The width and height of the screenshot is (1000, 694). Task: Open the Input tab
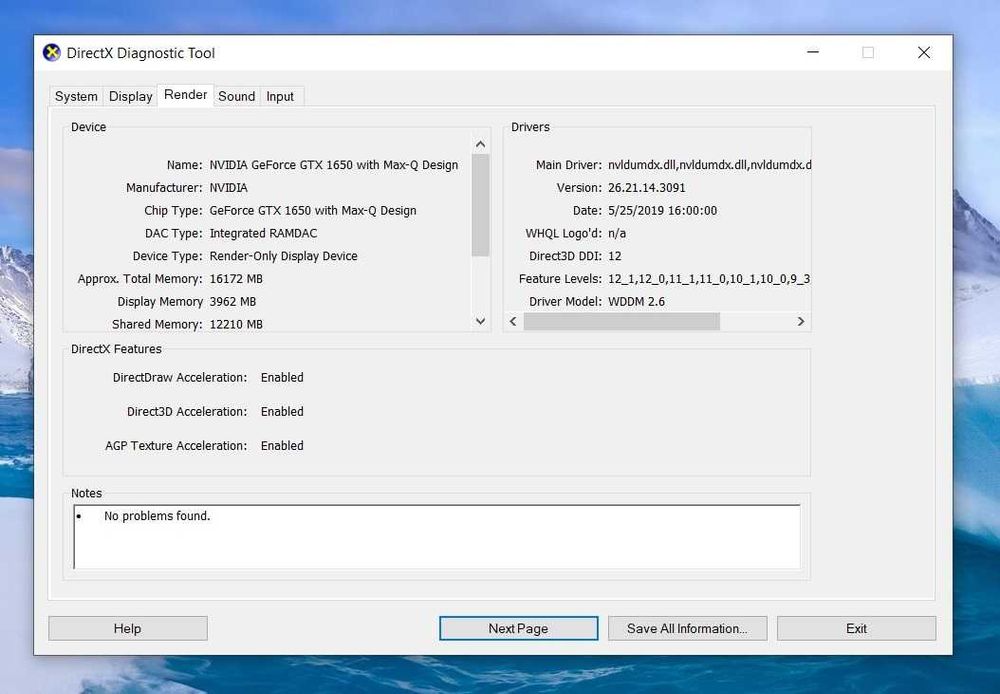tap(280, 96)
